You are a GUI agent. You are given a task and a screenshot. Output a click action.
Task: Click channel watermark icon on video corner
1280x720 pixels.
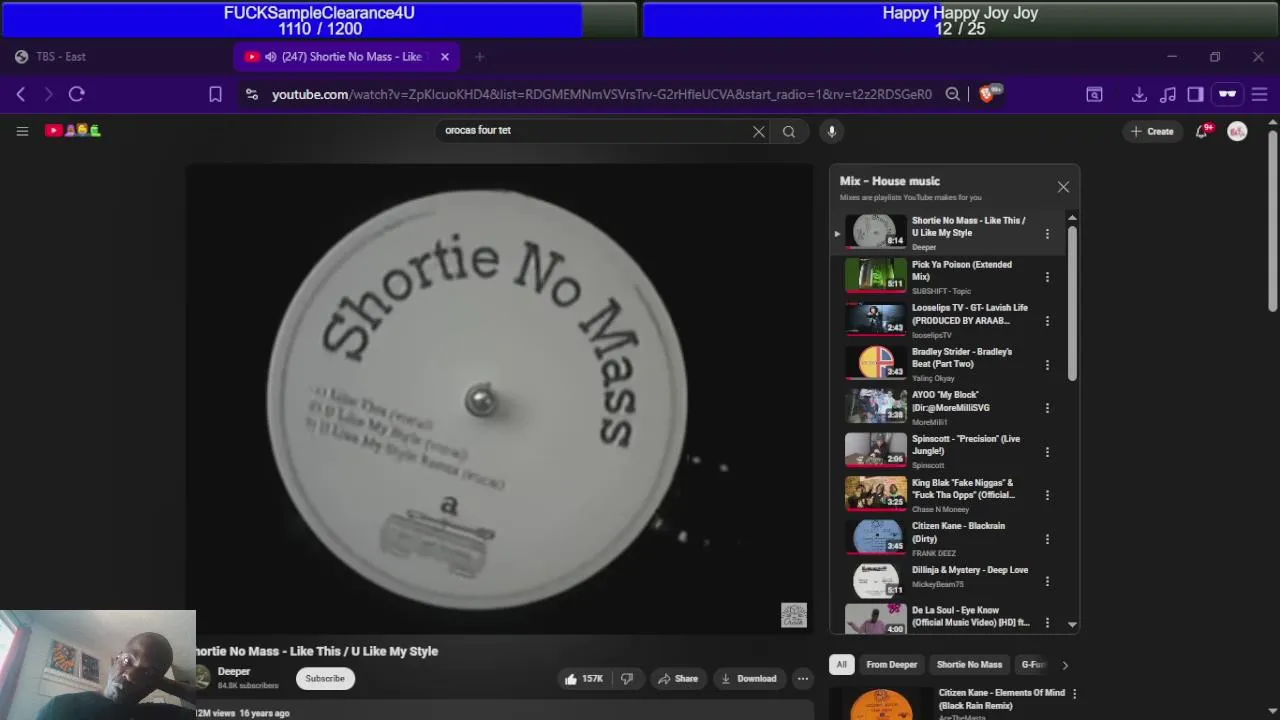coord(793,615)
